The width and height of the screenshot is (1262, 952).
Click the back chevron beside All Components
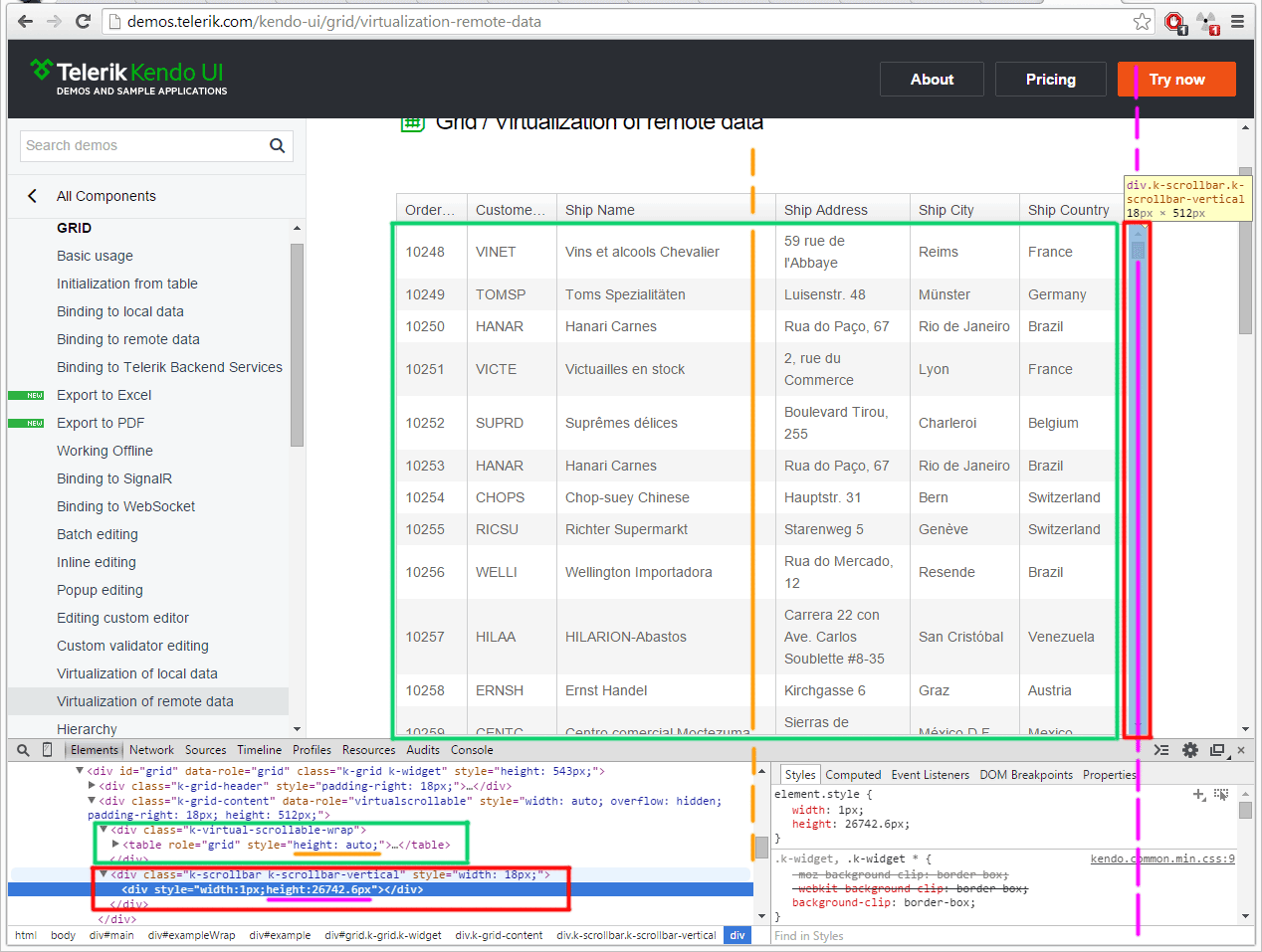[33, 196]
